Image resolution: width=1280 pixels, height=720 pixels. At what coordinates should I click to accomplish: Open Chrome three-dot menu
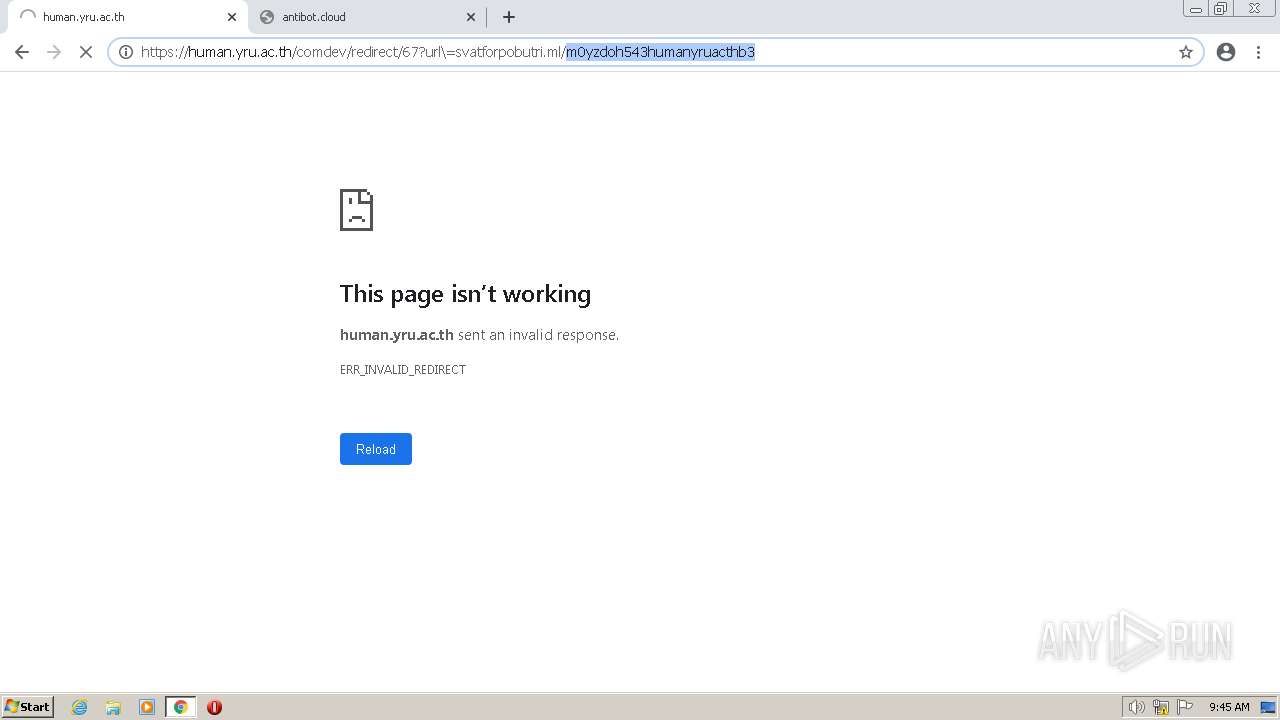pos(1259,52)
